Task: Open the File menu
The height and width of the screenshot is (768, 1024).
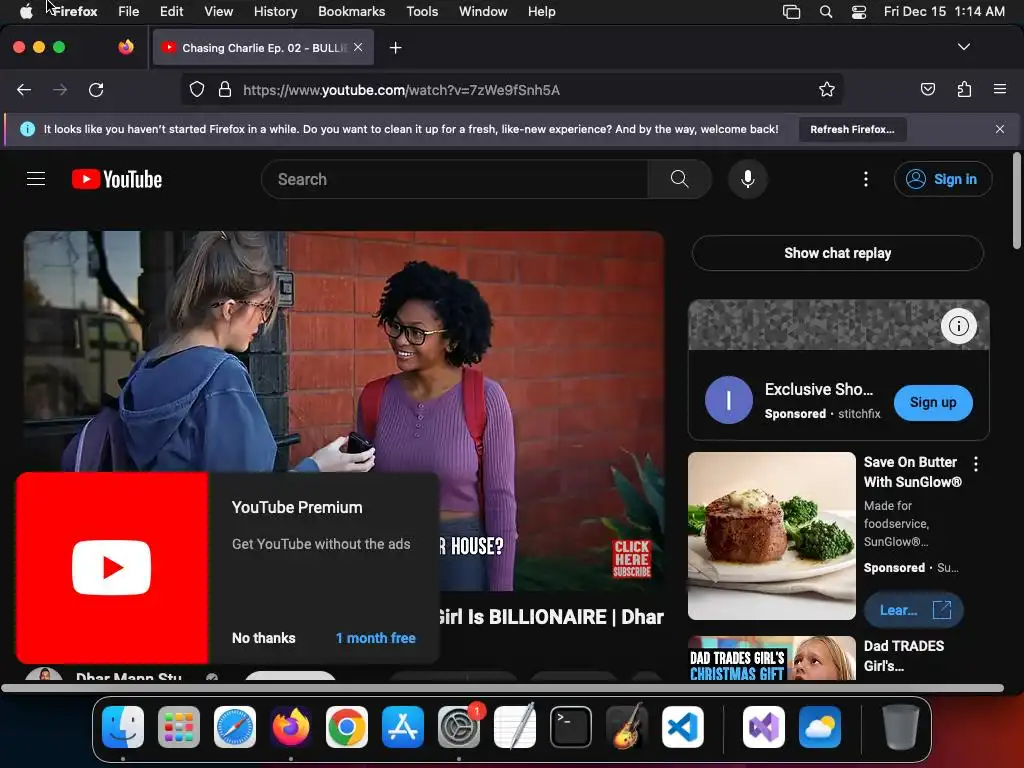Action: 129,11
